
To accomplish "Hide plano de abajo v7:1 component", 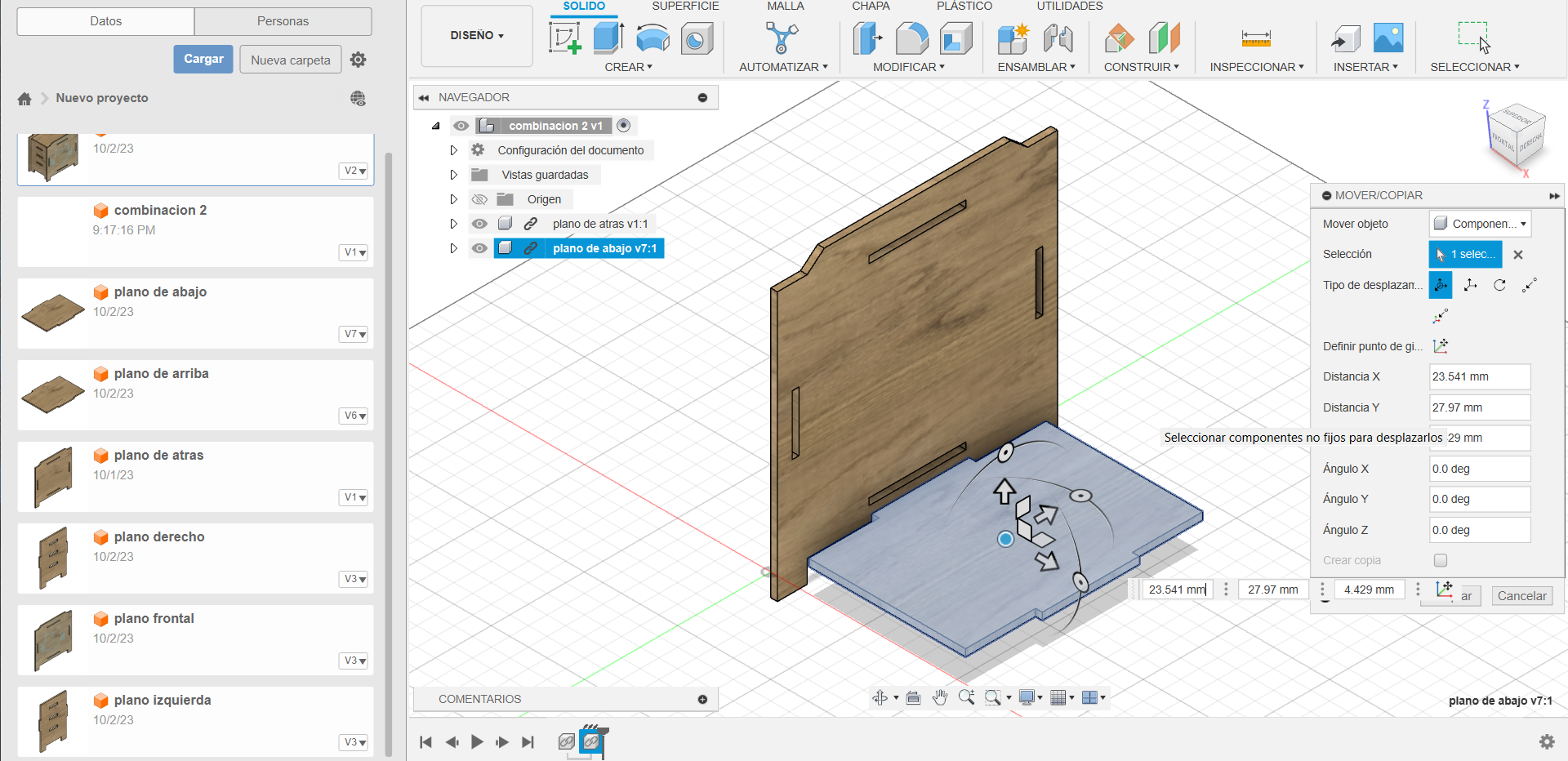I will [x=479, y=248].
